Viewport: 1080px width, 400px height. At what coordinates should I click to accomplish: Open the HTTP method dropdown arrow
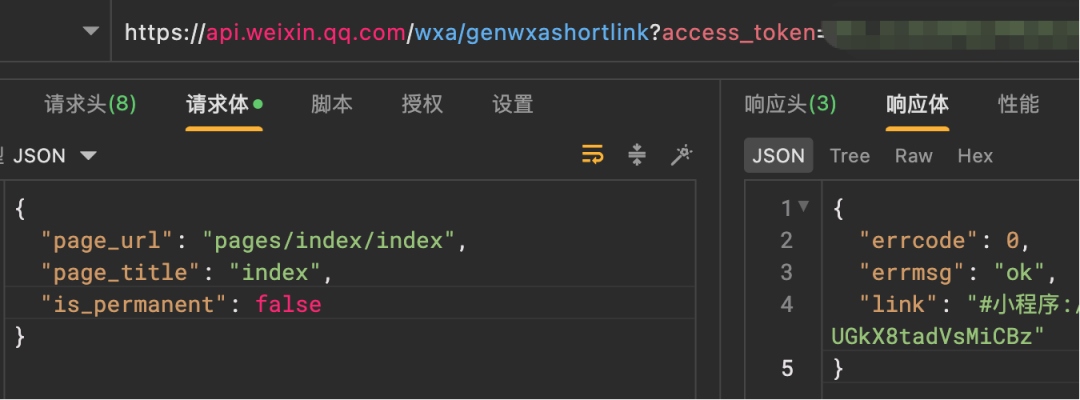click(91, 31)
